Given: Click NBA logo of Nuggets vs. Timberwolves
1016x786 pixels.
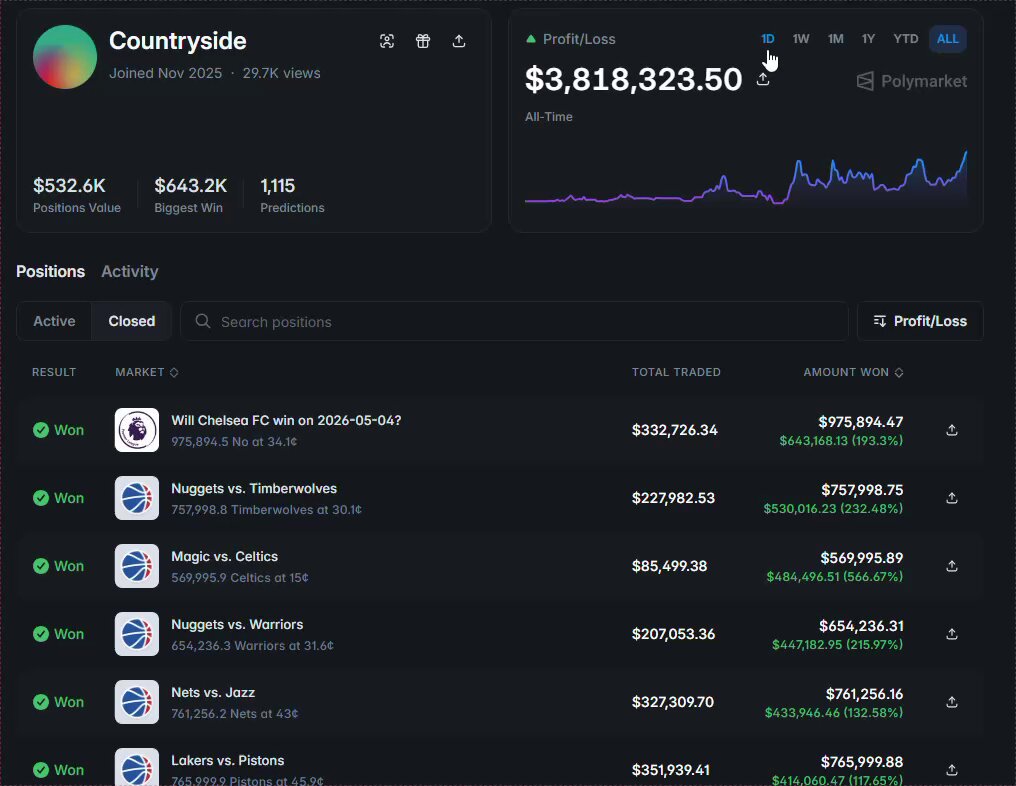Looking at the screenshot, I should pyautogui.click(x=137, y=498).
